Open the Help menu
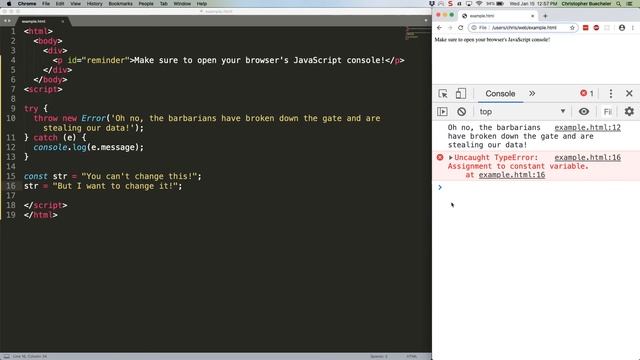Viewport: 640px width, 360px height. click(202, 4)
